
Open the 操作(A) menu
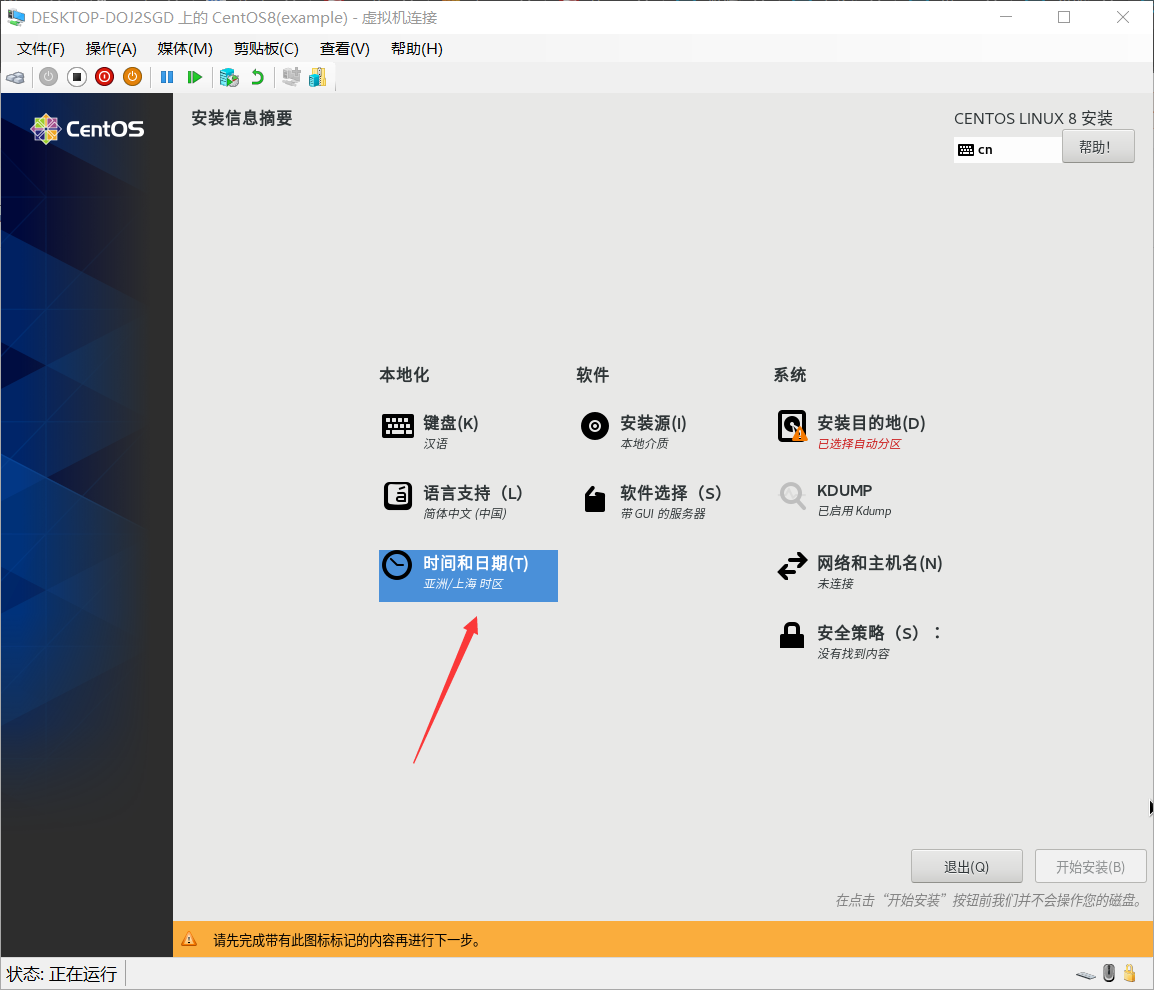(x=111, y=49)
